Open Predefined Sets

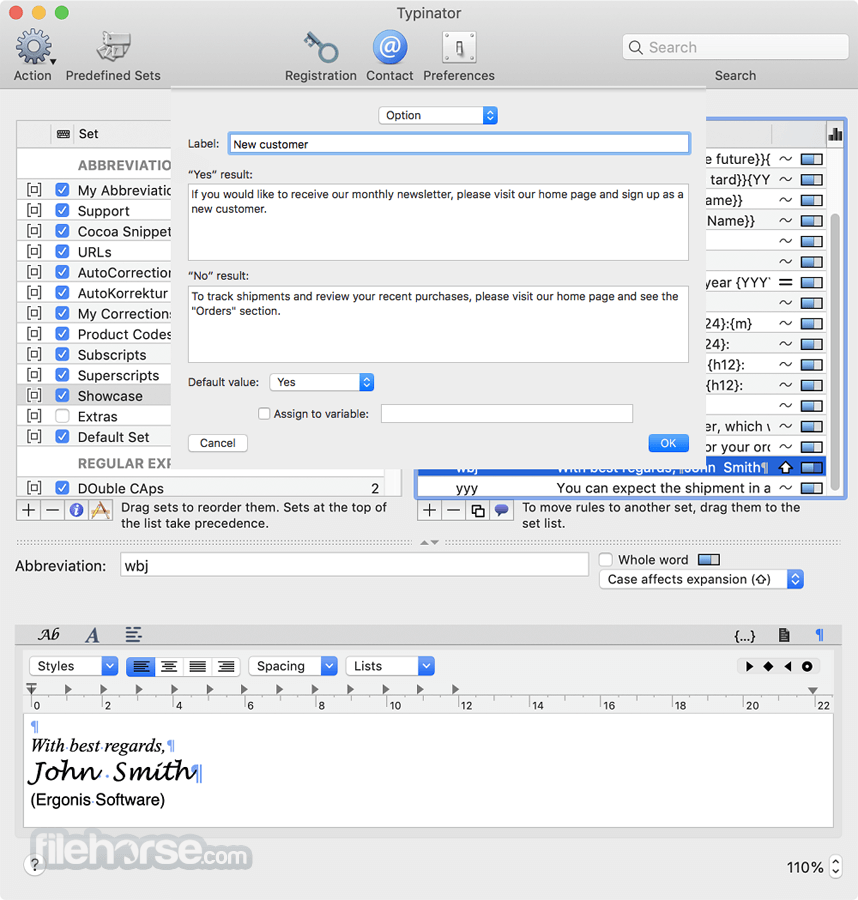pyautogui.click(x=114, y=46)
